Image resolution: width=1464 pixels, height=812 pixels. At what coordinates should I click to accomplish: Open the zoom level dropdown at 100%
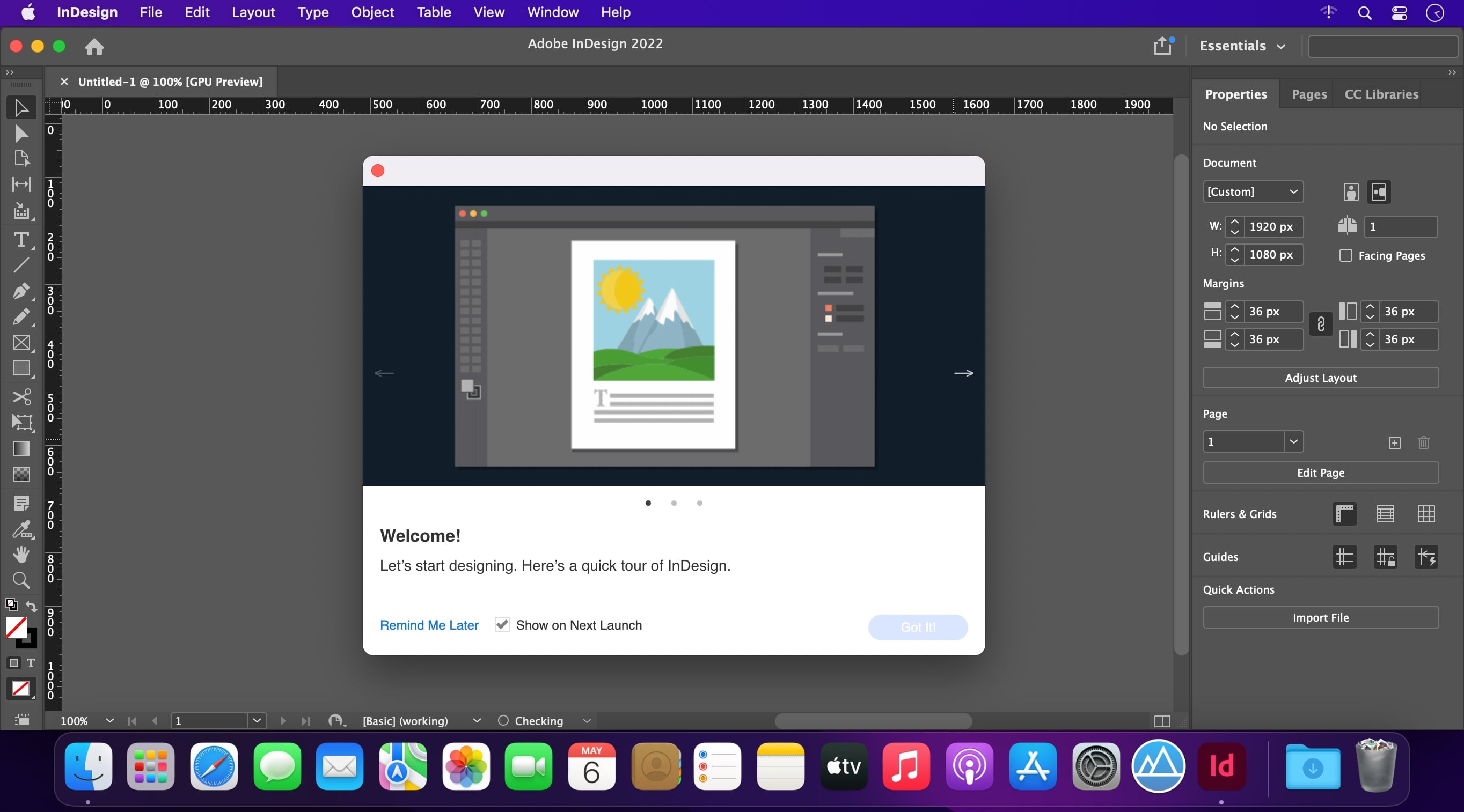[109, 721]
